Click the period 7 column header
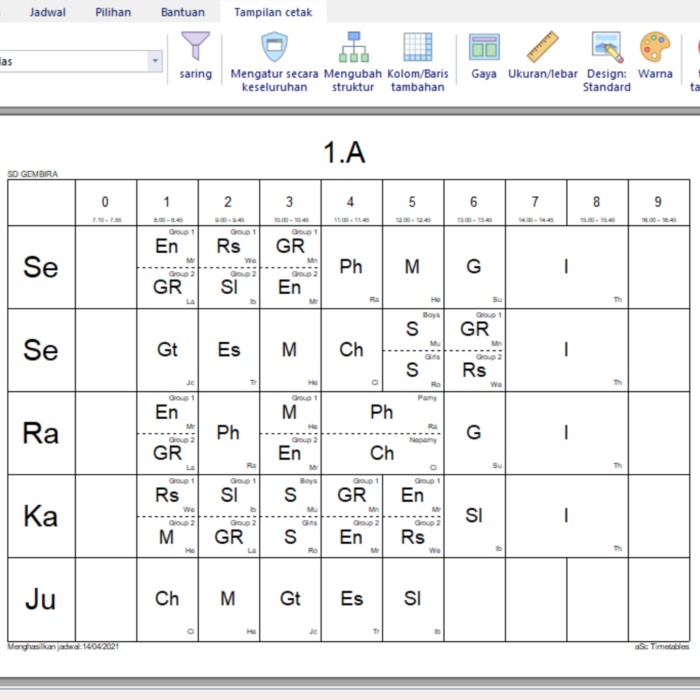 535,202
